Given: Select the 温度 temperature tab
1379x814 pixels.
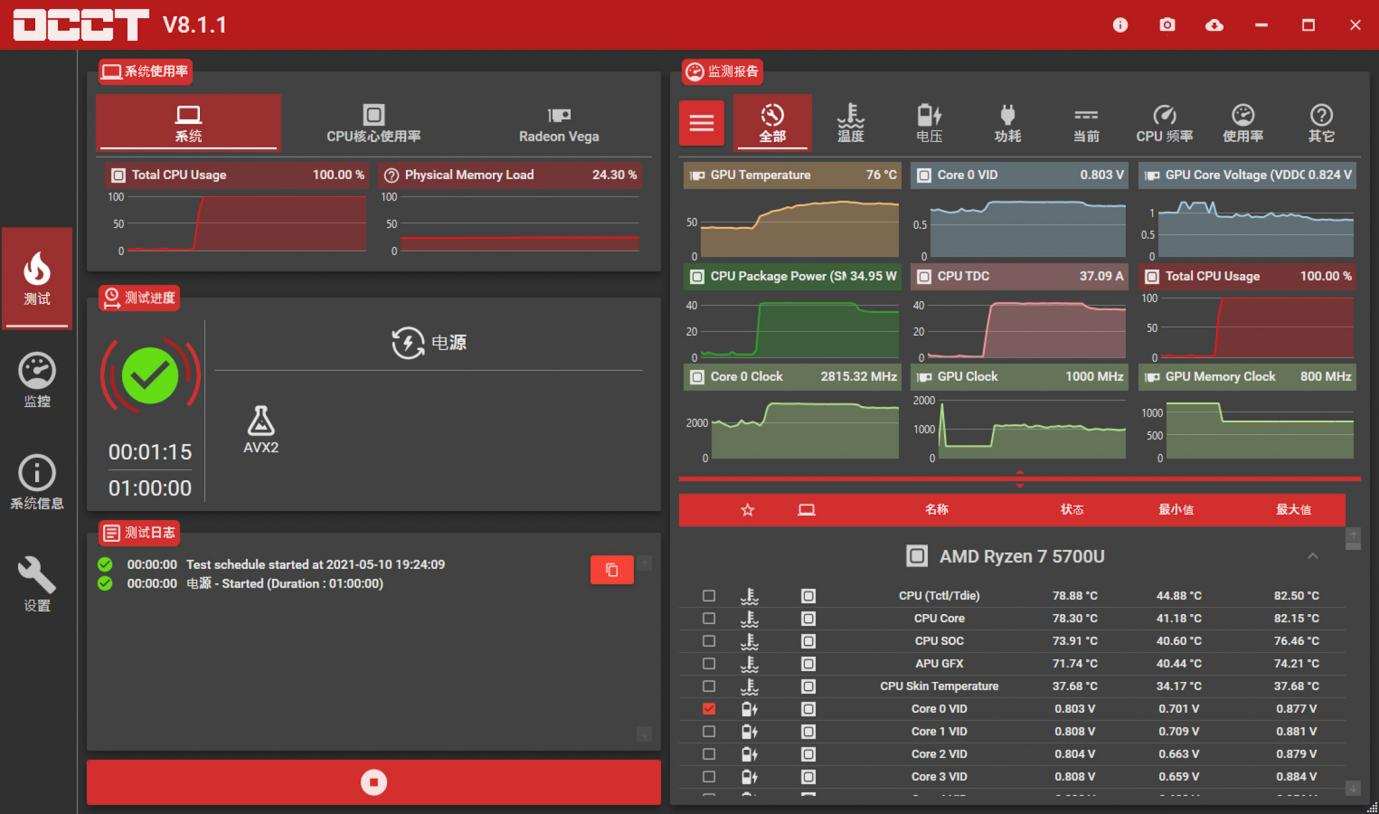Looking at the screenshot, I should pos(850,123).
